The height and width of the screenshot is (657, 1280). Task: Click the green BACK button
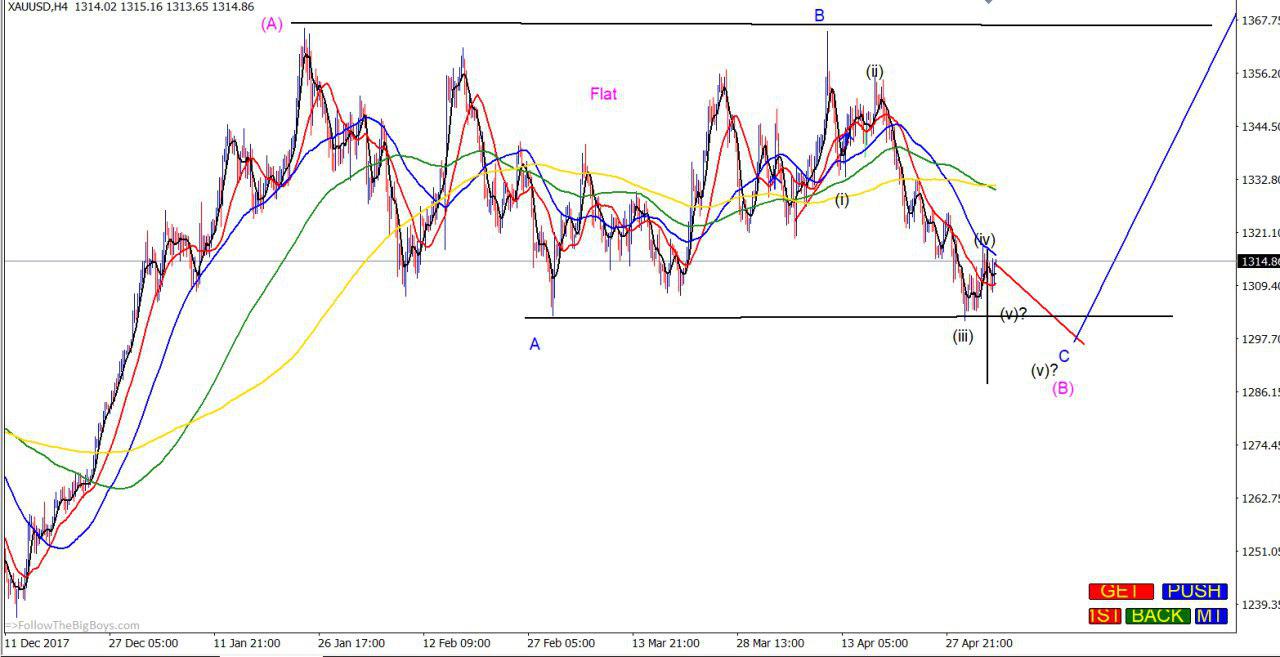click(1157, 616)
